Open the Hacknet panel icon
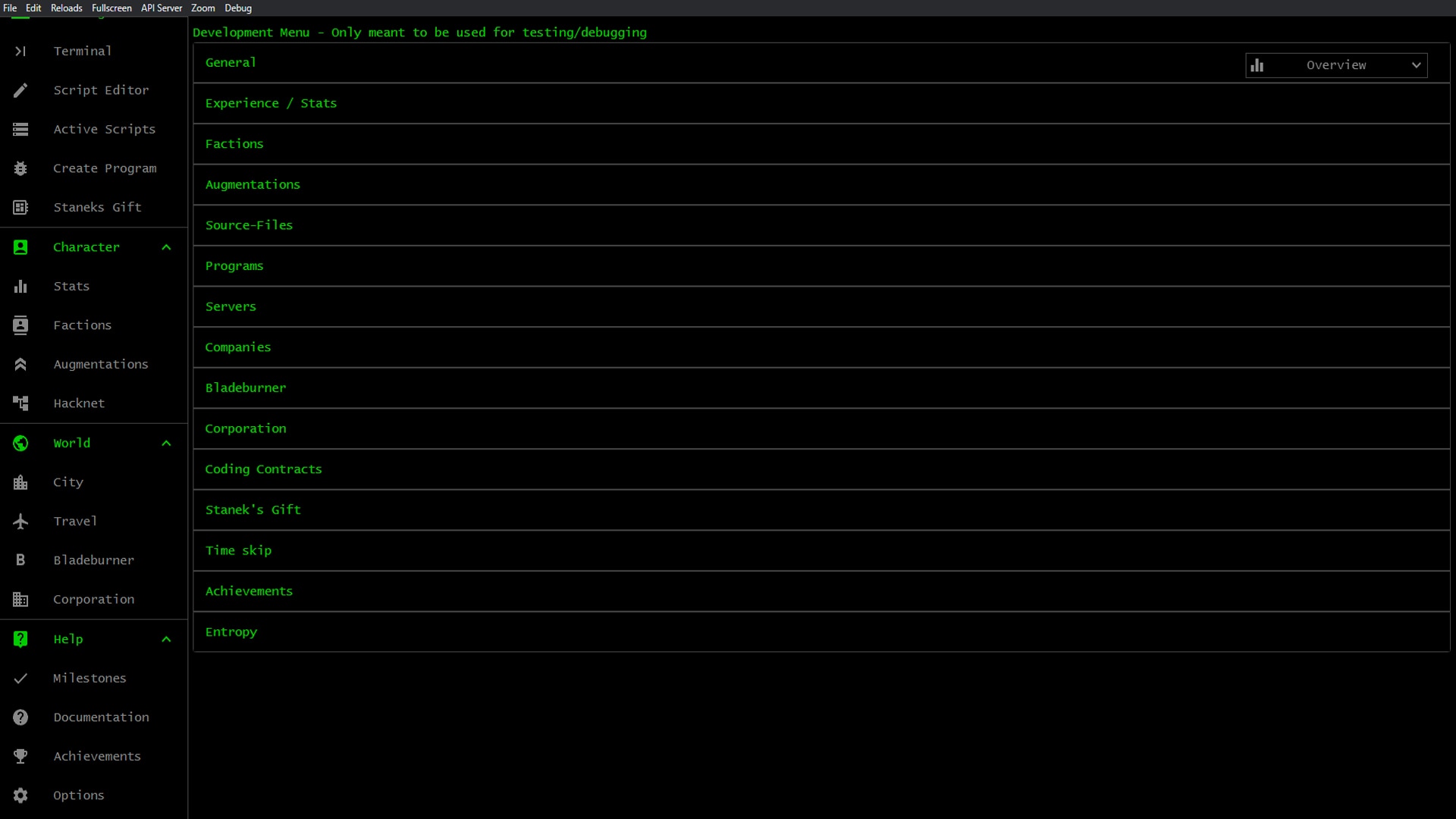This screenshot has width=1456, height=819. (20, 403)
